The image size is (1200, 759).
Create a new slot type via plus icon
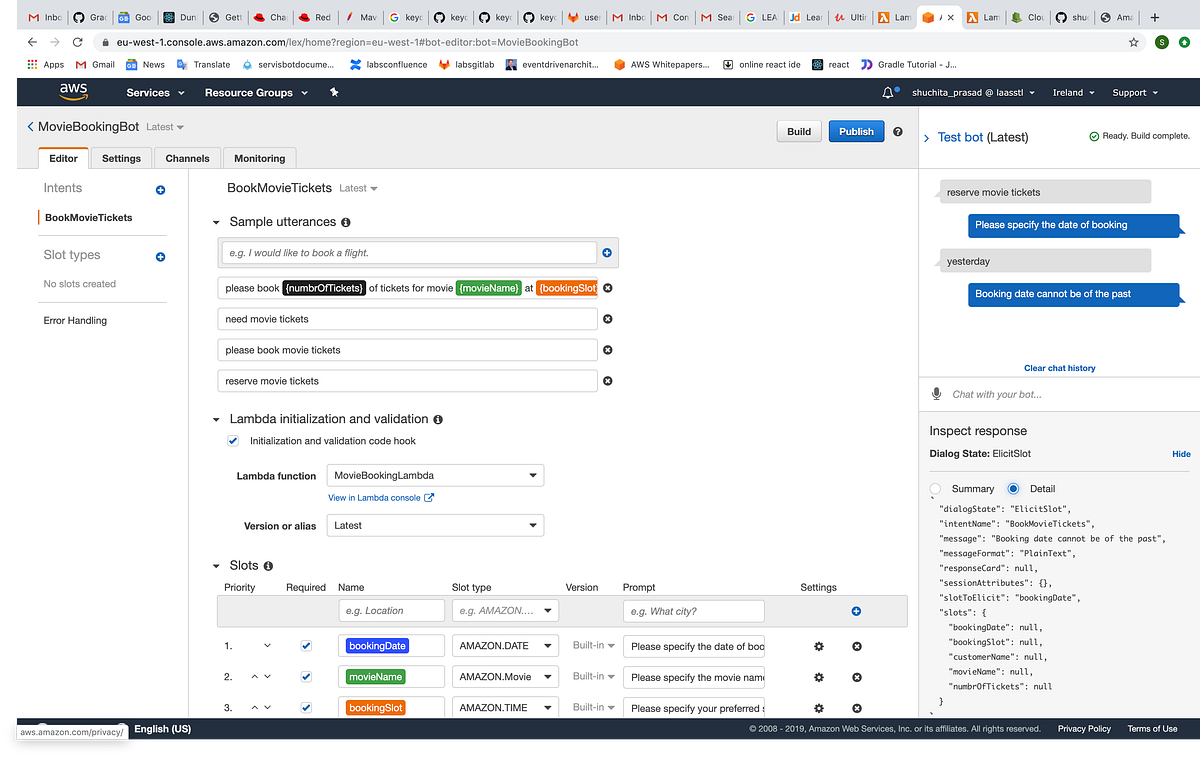160,256
